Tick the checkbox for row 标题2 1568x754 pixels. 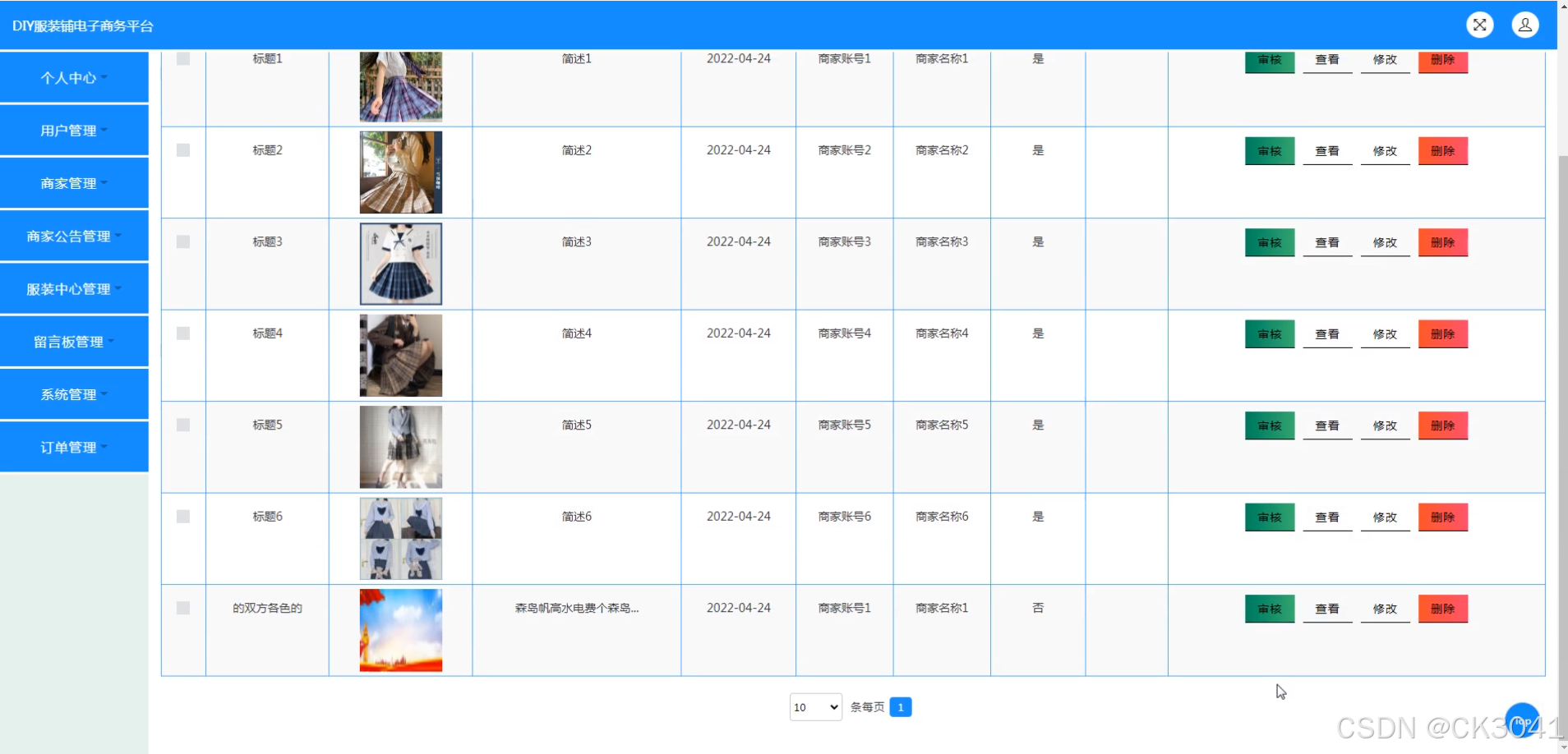click(183, 150)
